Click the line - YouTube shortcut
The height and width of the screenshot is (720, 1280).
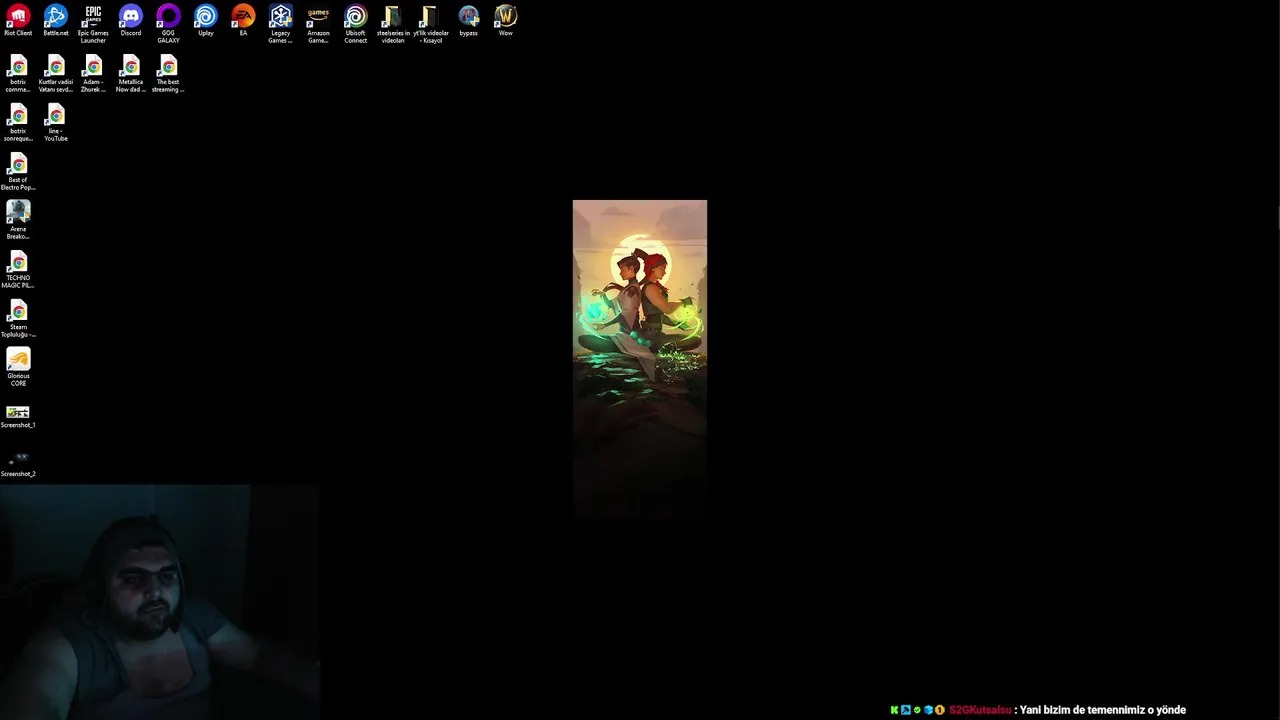(x=56, y=123)
